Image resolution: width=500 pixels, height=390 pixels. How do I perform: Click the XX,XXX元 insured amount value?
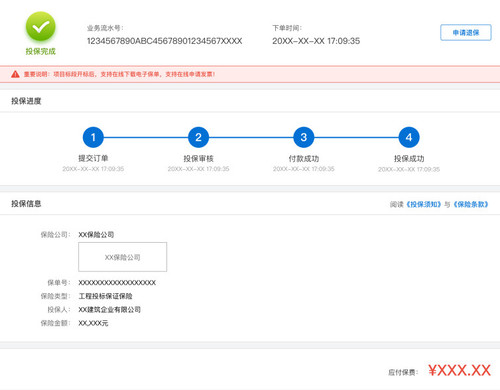pyautogui.click(x=93, y=323)
